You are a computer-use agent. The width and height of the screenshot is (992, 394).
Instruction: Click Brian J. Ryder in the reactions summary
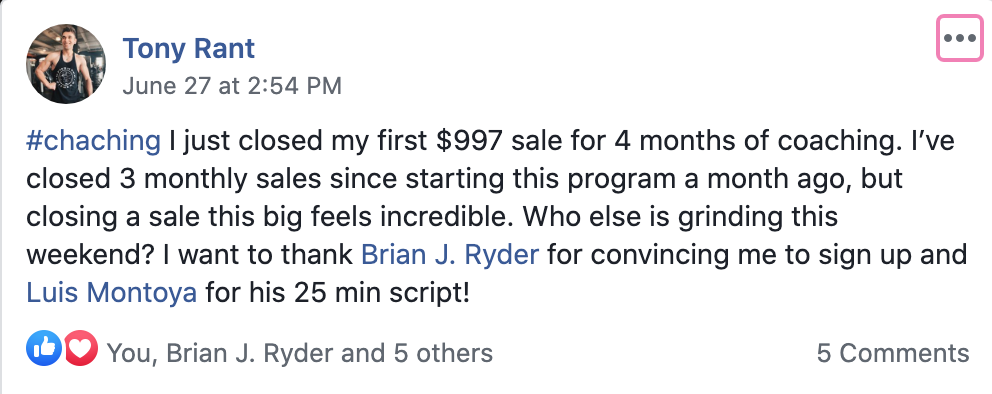click(x=251, y=353)
